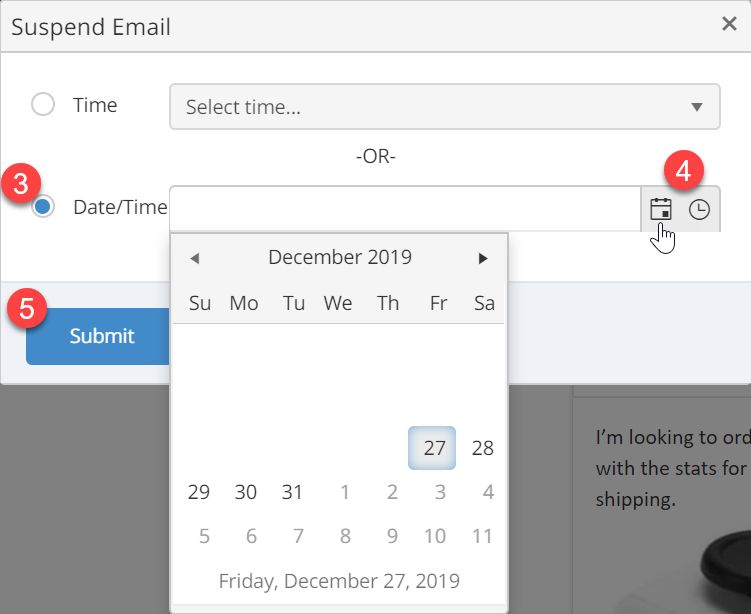The image size is (751, 614).
Task: Open the clock time picker icon
Action: click(x=699, y=210)
